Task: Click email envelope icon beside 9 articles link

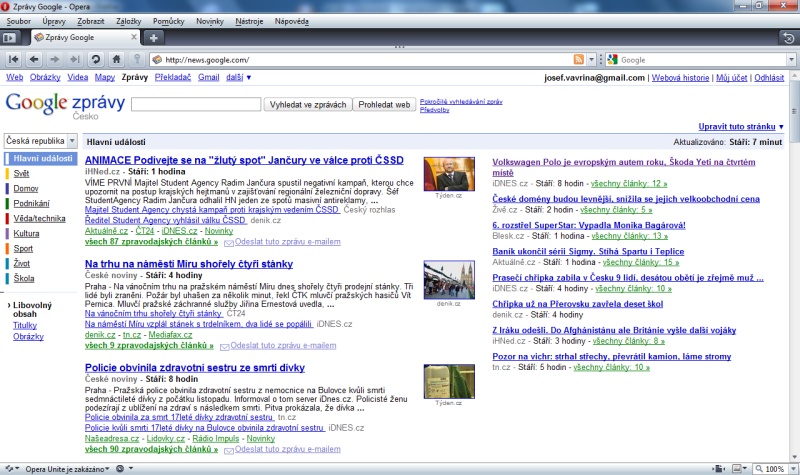Action: click(224, 346)
